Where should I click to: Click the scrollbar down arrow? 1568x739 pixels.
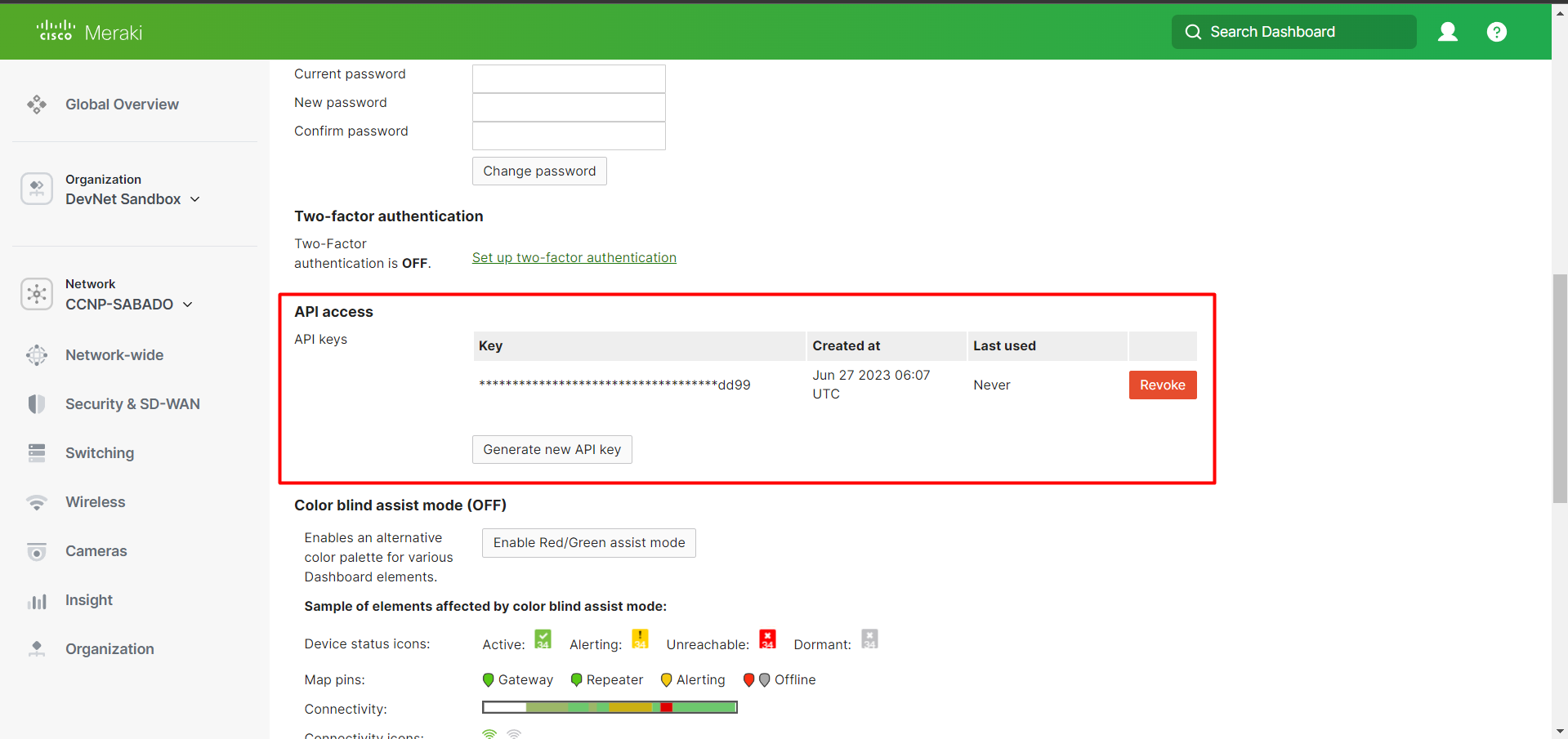(x=1560, y=732)
